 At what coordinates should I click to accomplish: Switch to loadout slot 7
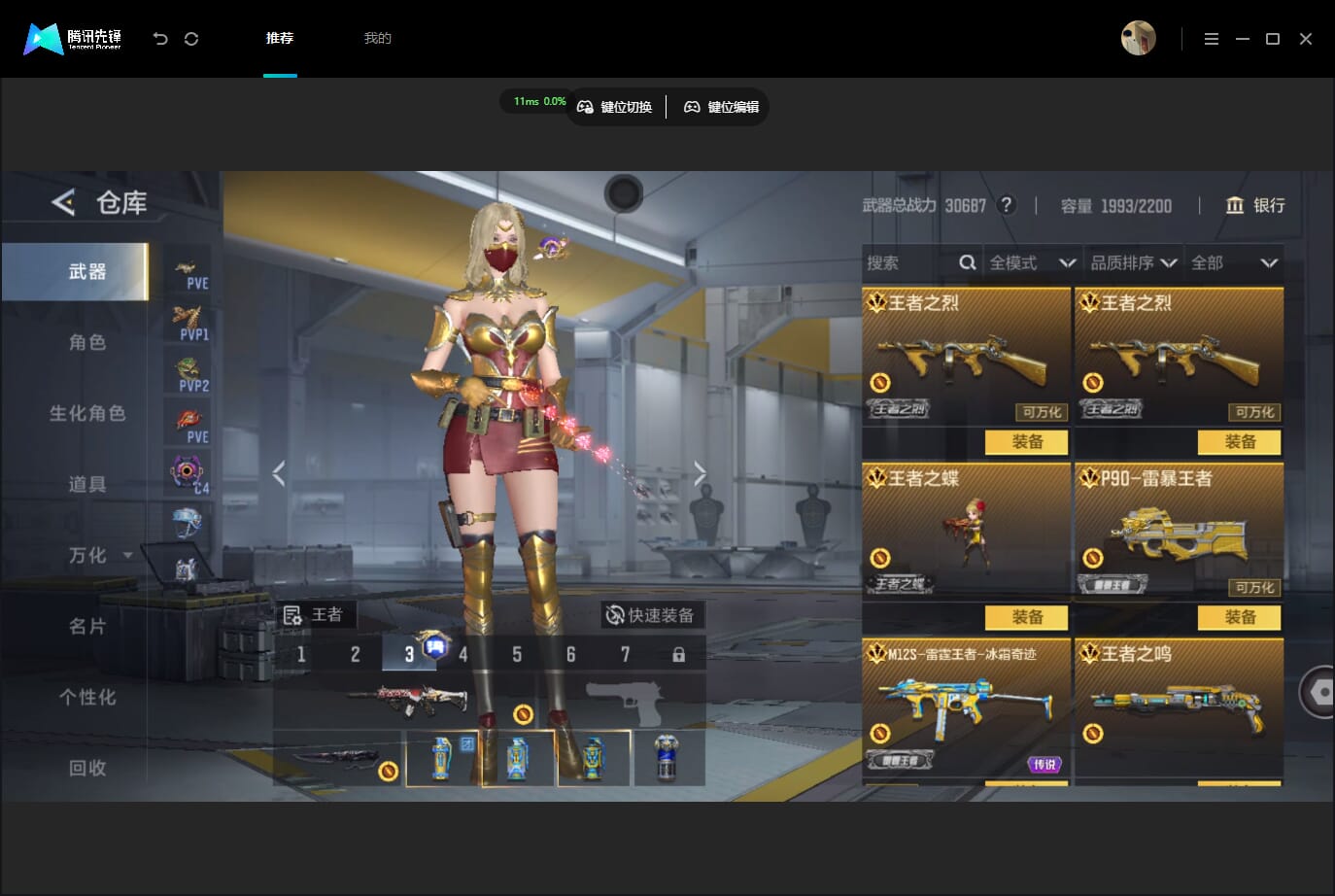625,654
